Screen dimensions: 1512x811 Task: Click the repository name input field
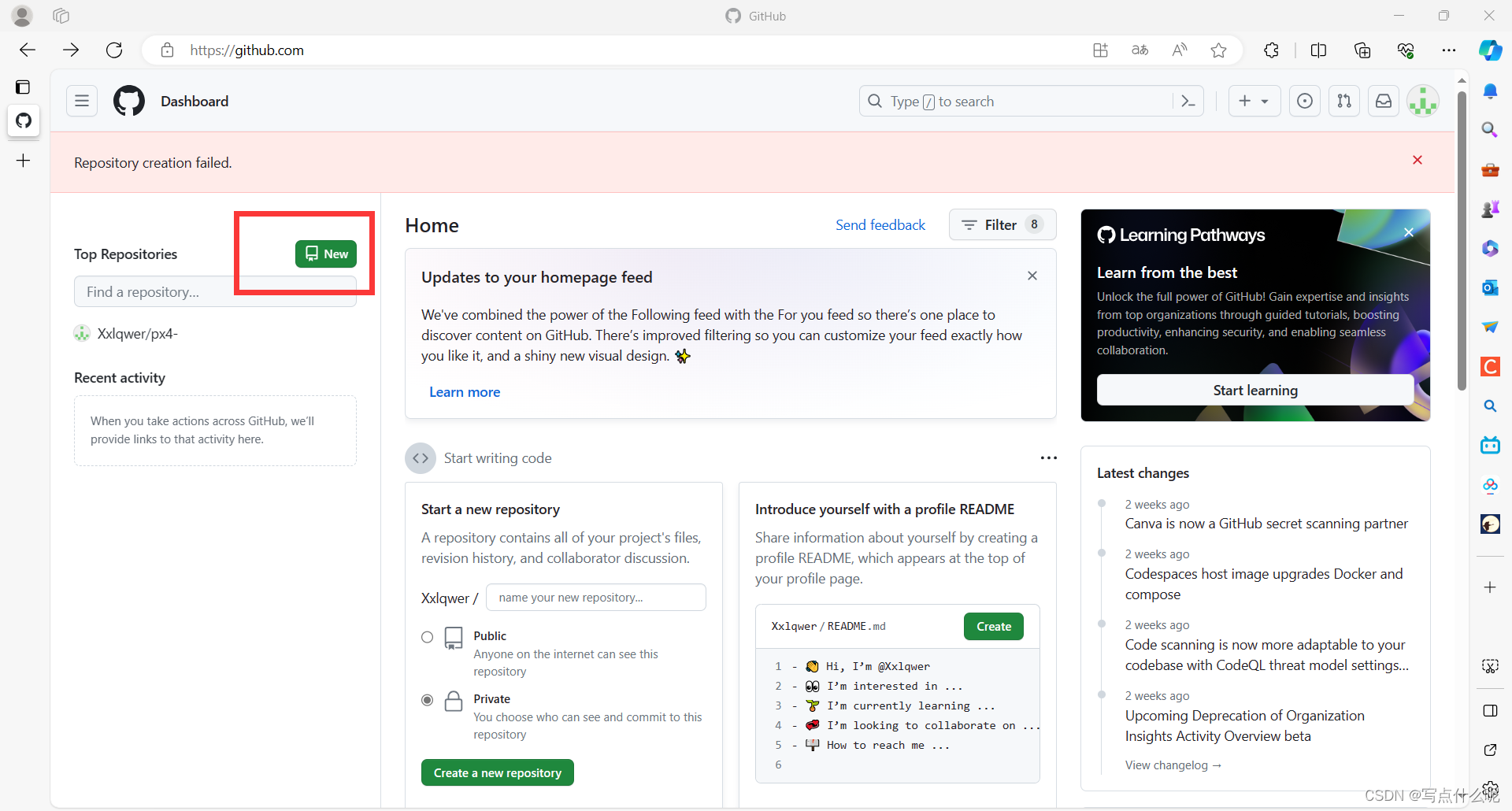595,597
